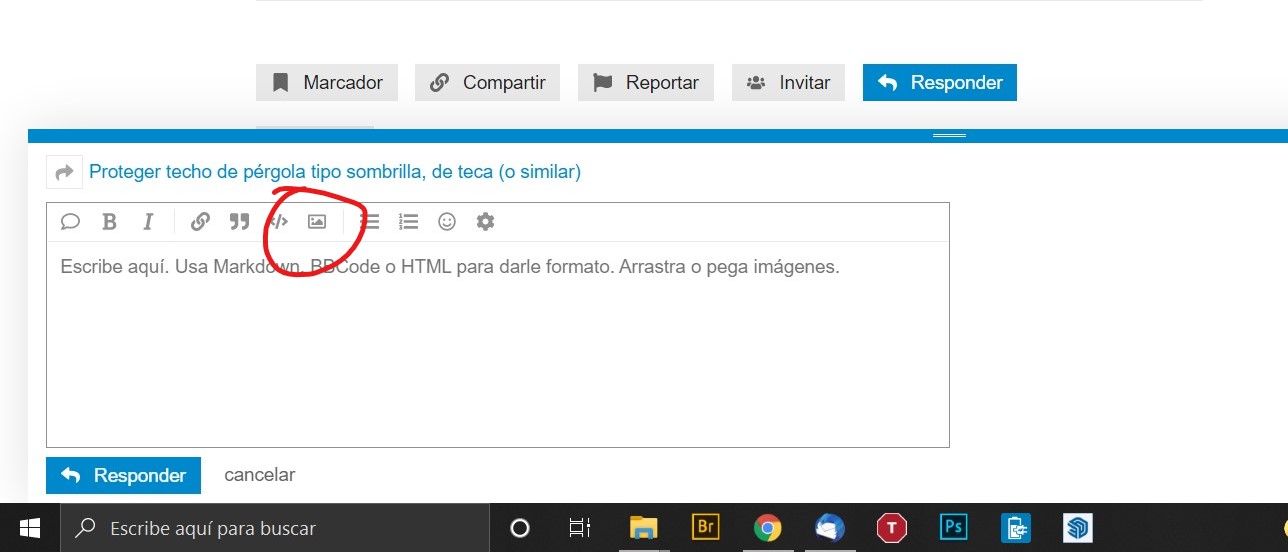
Task: Open File Explorer from the taskbar
Action: pos(643,528)
